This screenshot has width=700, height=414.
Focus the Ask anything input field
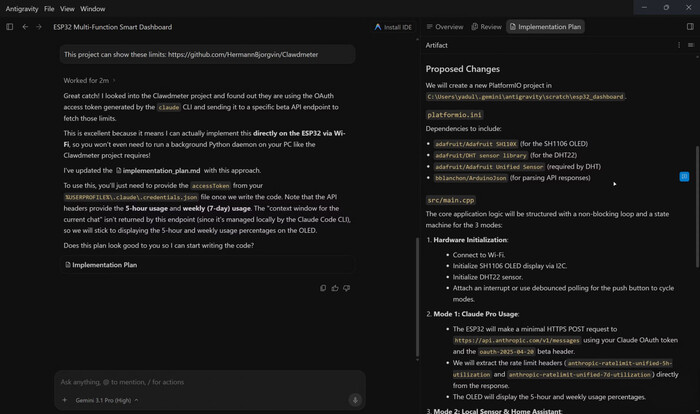click(210, 382)
